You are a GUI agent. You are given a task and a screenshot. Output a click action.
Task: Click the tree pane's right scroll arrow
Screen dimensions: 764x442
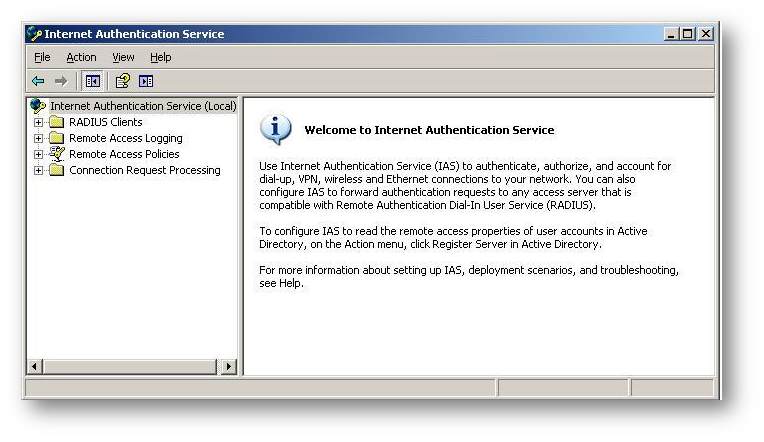pyautogui.click(x=228, y=367)
